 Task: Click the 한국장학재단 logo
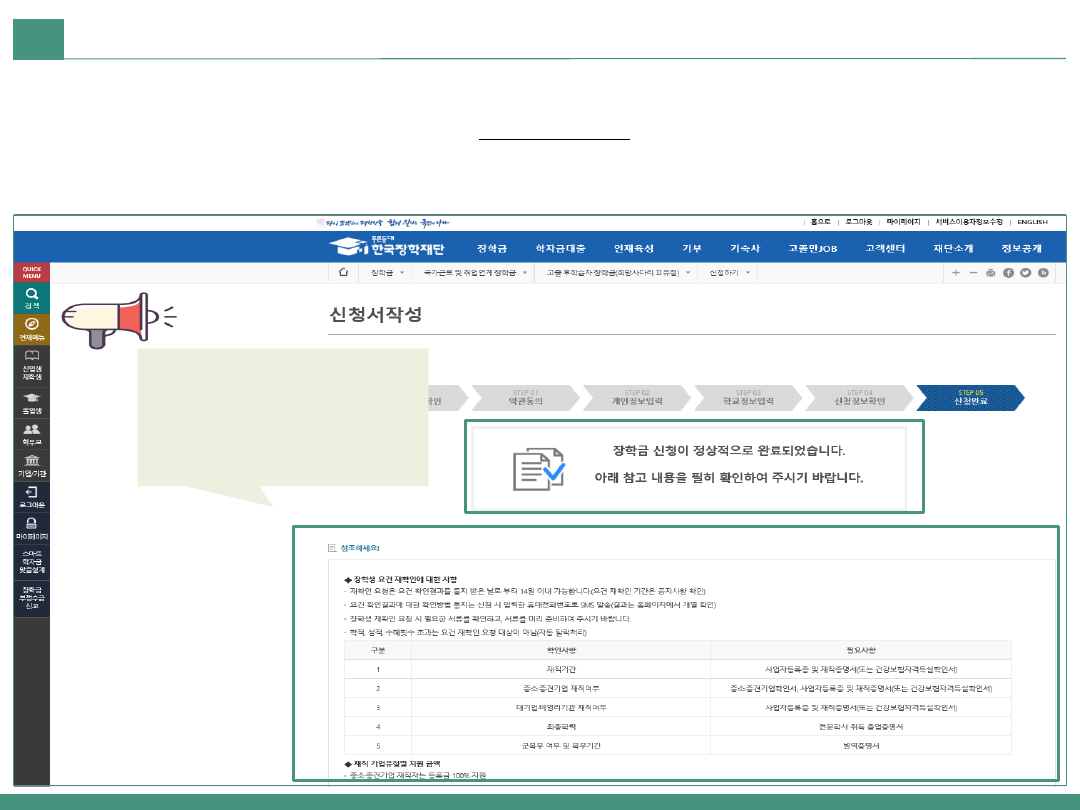tap(388, 248)
